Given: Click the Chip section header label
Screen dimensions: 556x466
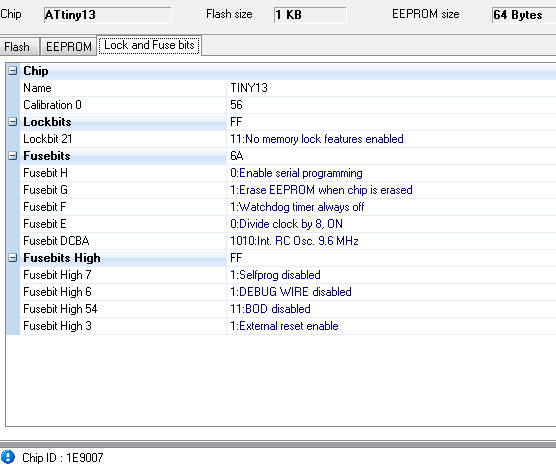Looking at the screenshot, I should coord(36,71).
